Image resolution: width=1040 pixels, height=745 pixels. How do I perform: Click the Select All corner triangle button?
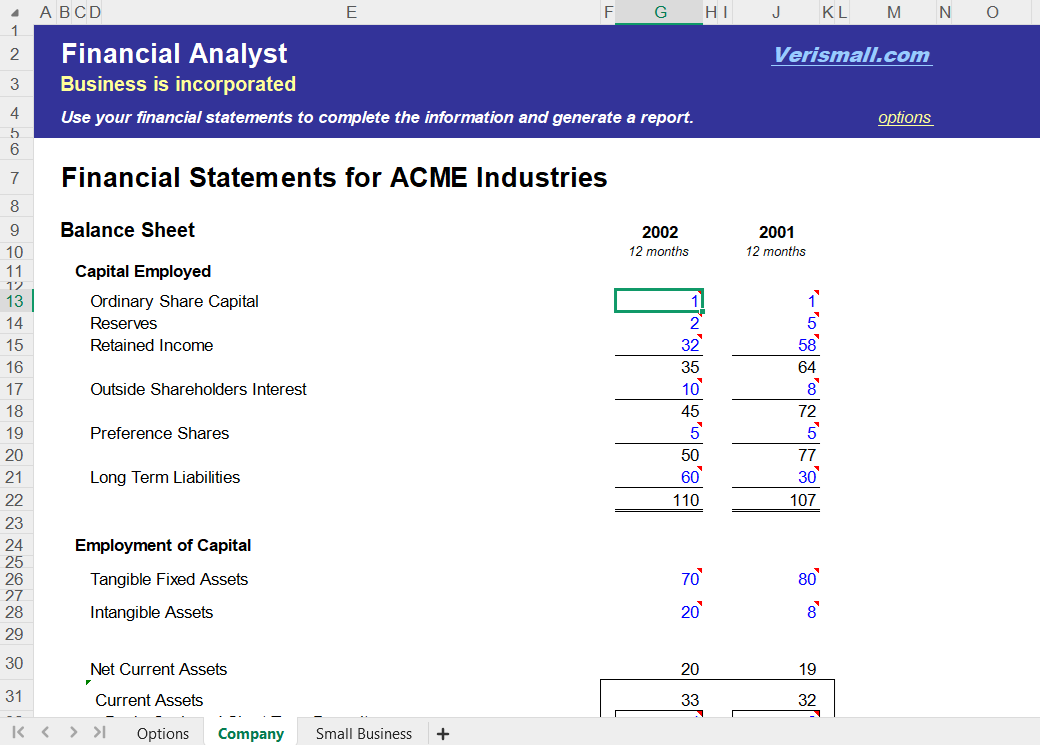pos(16,12)
